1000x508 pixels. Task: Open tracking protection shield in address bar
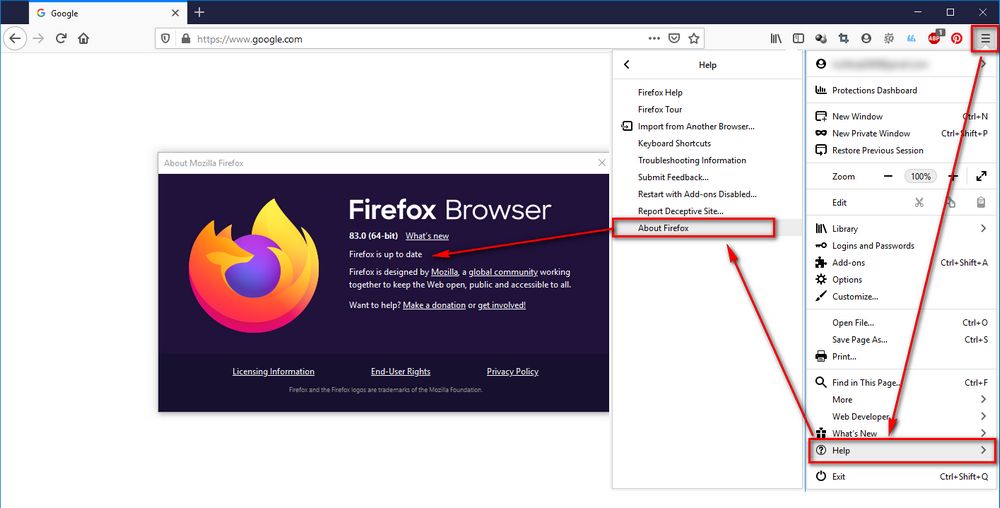(166, 38)
